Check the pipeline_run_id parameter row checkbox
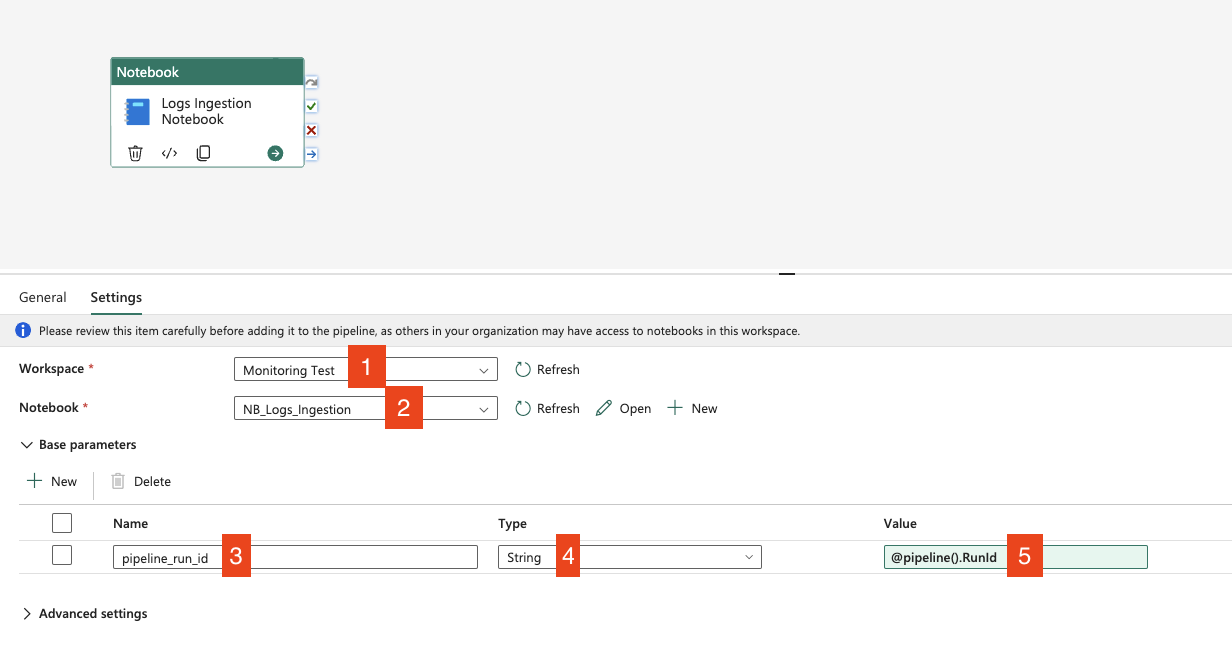This screenshot has height=671, width=1232. pos(62,556)
